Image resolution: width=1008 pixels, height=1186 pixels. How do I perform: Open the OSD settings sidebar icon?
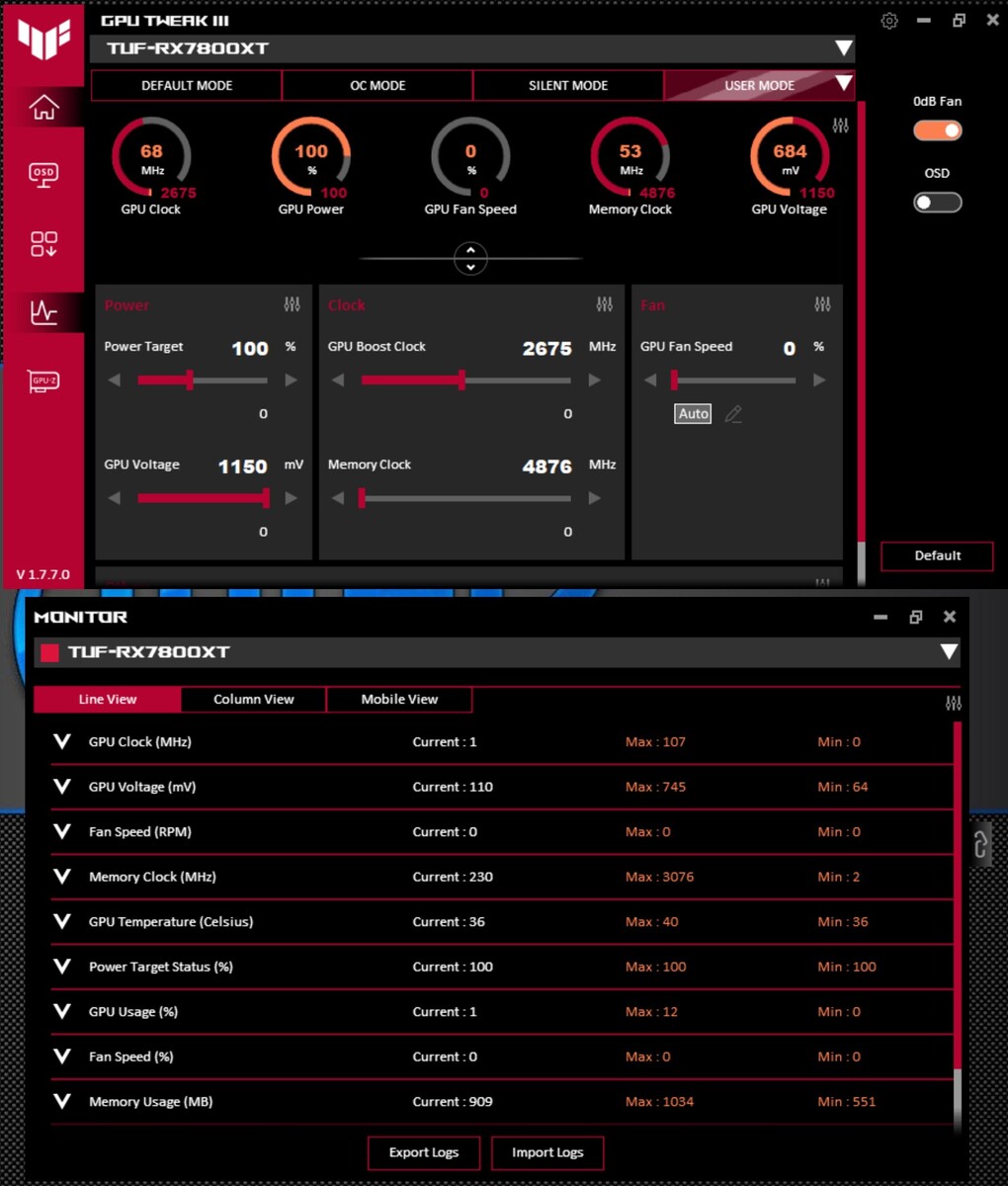click(x=43, y=175)
